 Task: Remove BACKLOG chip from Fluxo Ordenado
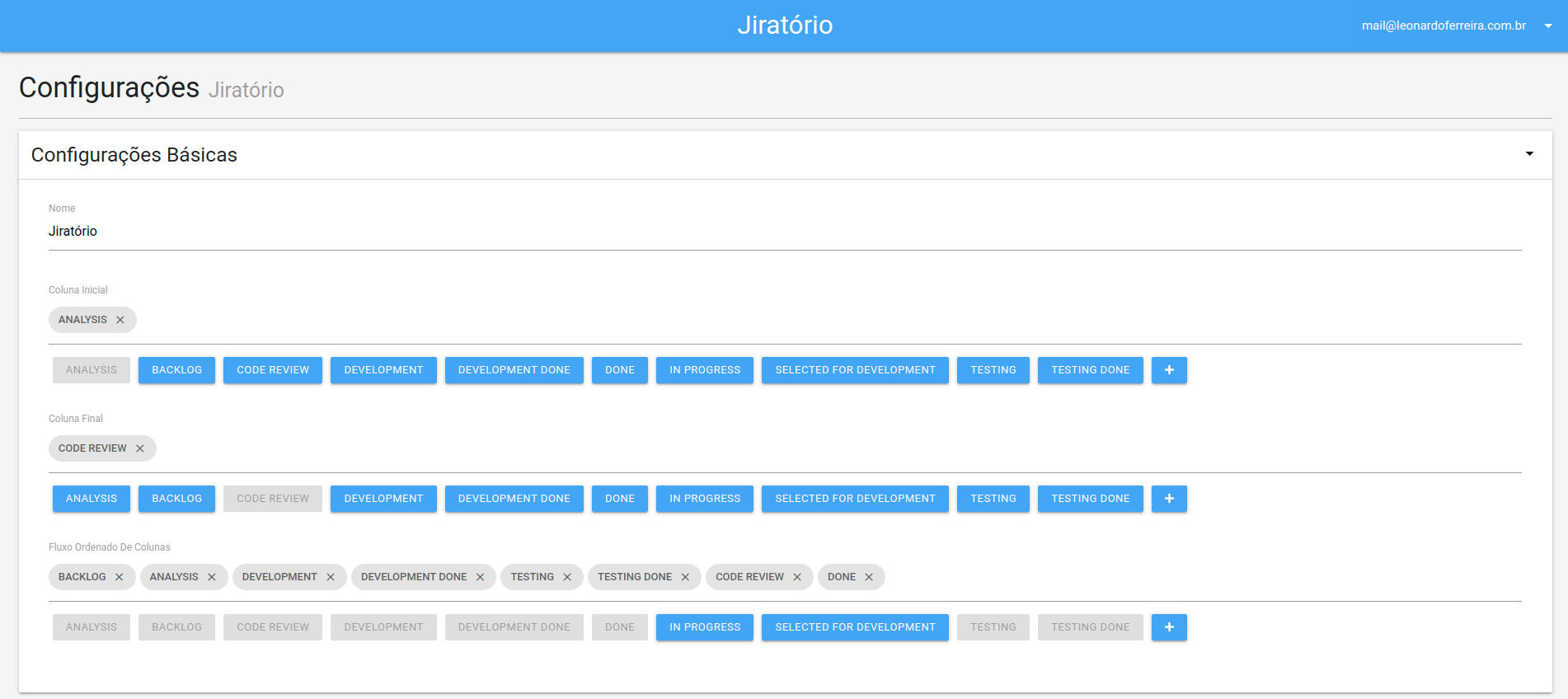pyautogui.click(x=120, y=577)
